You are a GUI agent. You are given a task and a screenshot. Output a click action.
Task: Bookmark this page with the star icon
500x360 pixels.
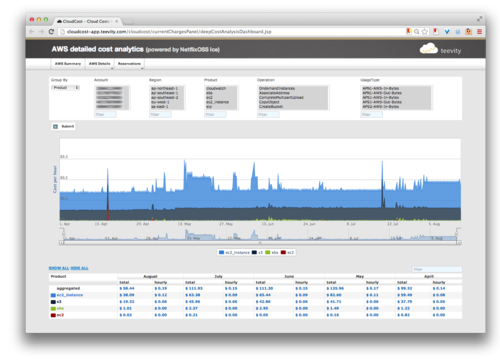[424, 32]
